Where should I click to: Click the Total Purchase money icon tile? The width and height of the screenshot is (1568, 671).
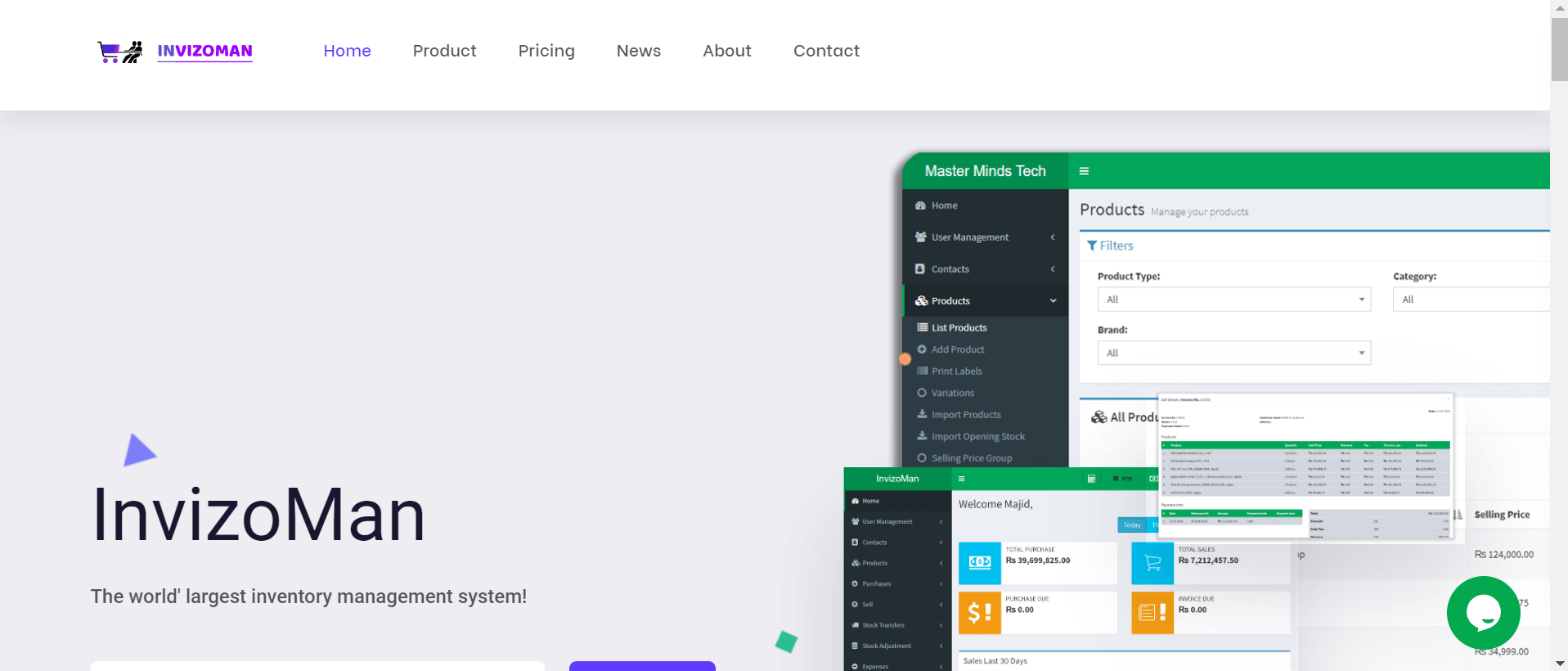coord(979,562)
